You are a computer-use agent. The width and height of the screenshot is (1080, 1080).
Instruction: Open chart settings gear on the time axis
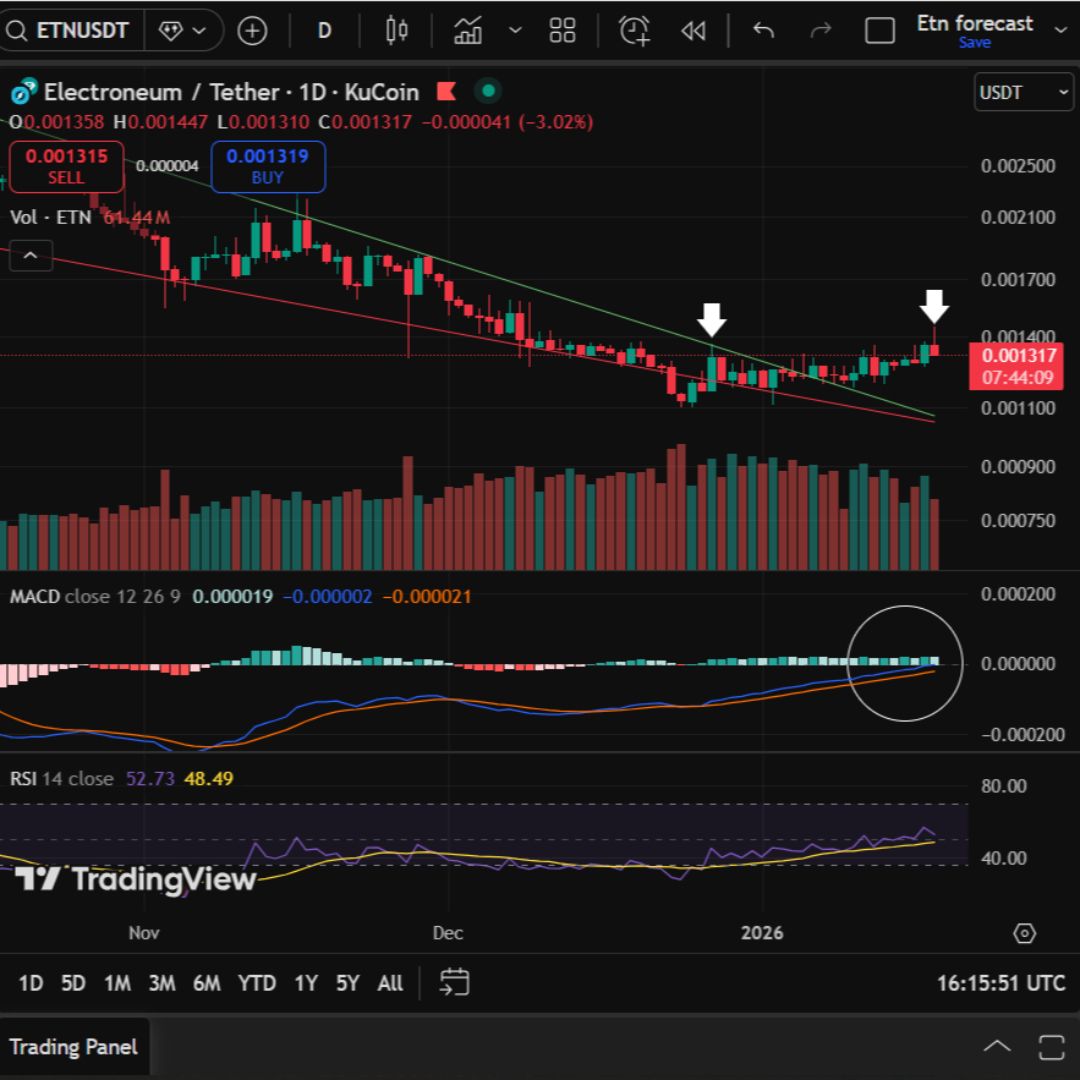tap(1024, 933)
